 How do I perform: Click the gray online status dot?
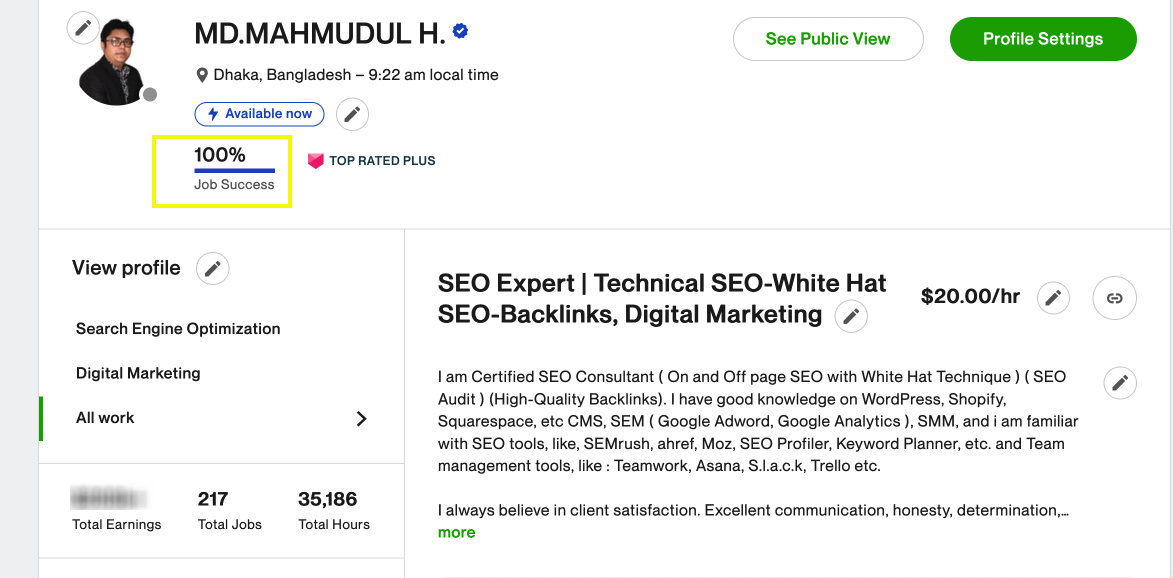(x=150, y=94)
